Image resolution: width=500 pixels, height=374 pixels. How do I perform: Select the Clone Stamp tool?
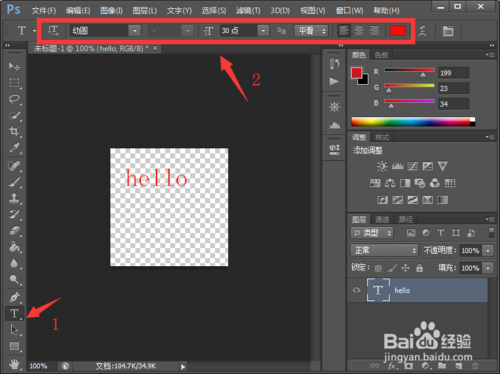(14, 198)
